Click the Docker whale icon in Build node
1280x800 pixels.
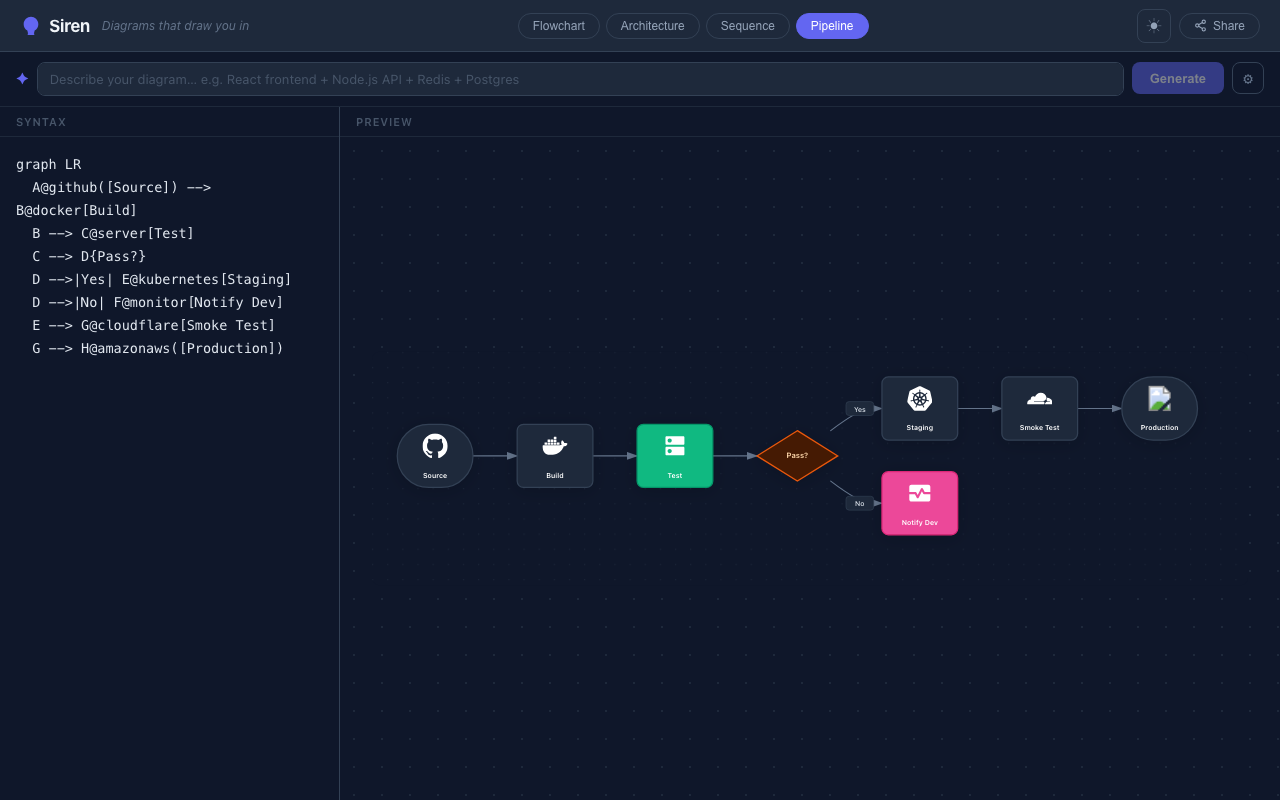coord(555,446)
